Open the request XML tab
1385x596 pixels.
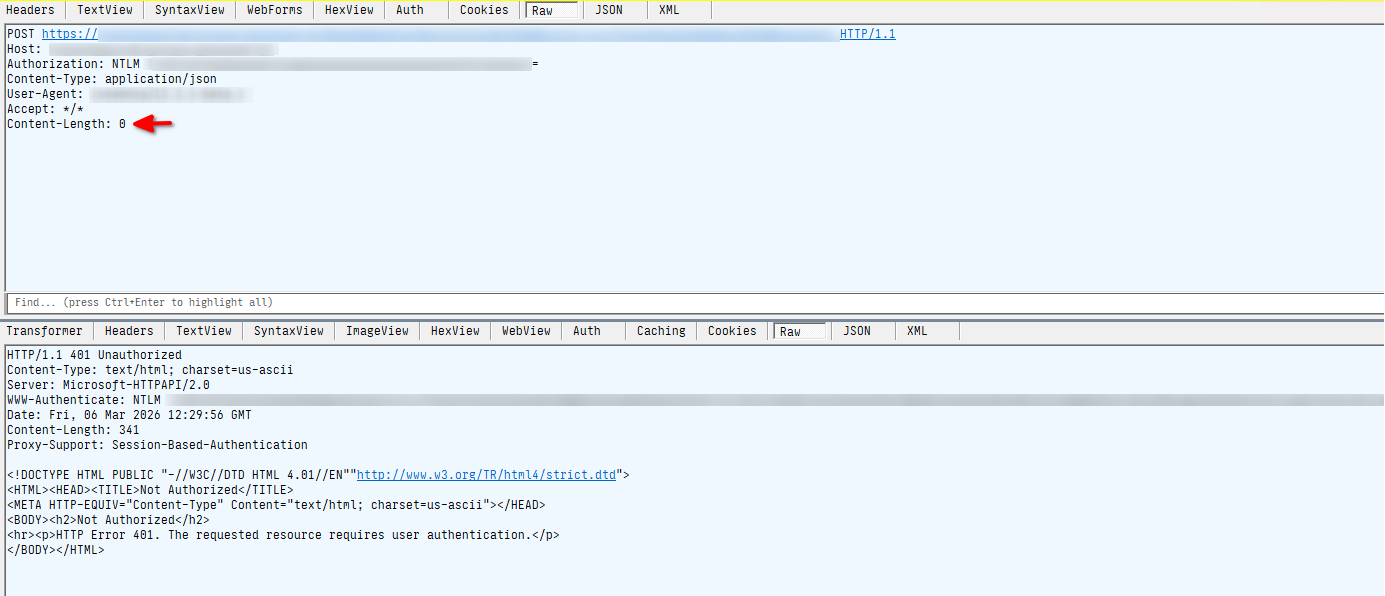coord(669,10)
